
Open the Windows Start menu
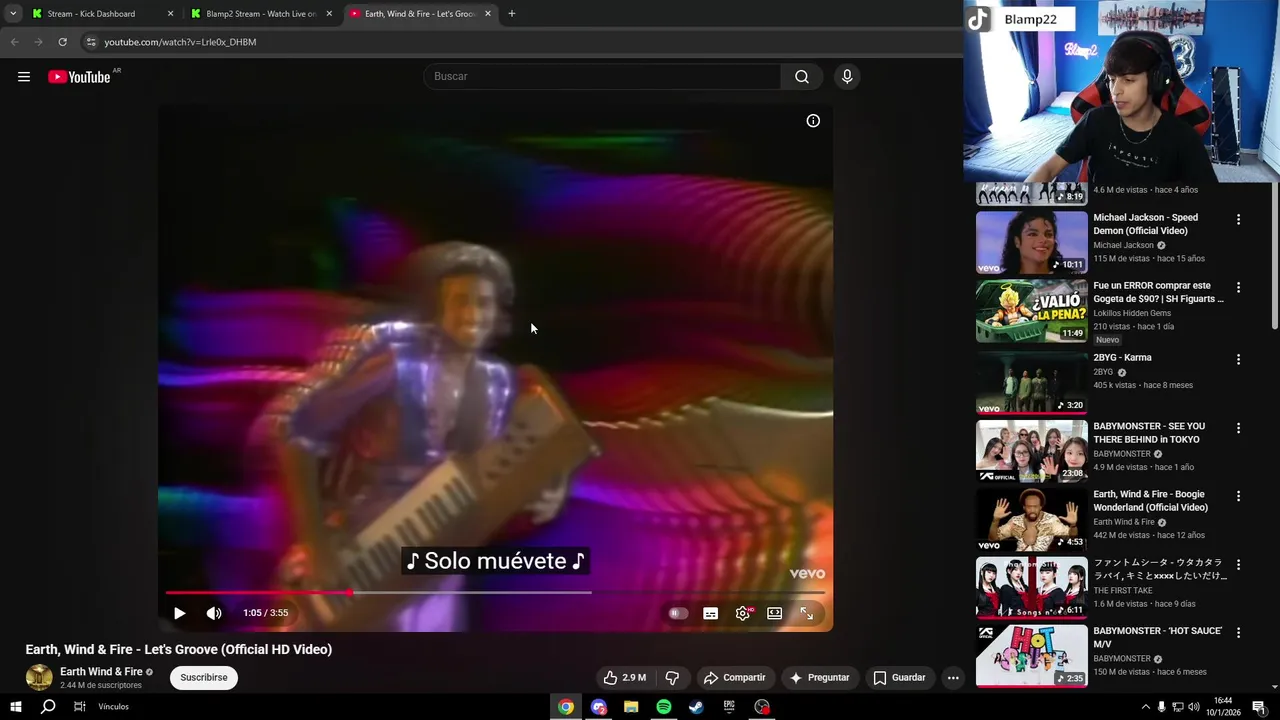tap(15, 707)
